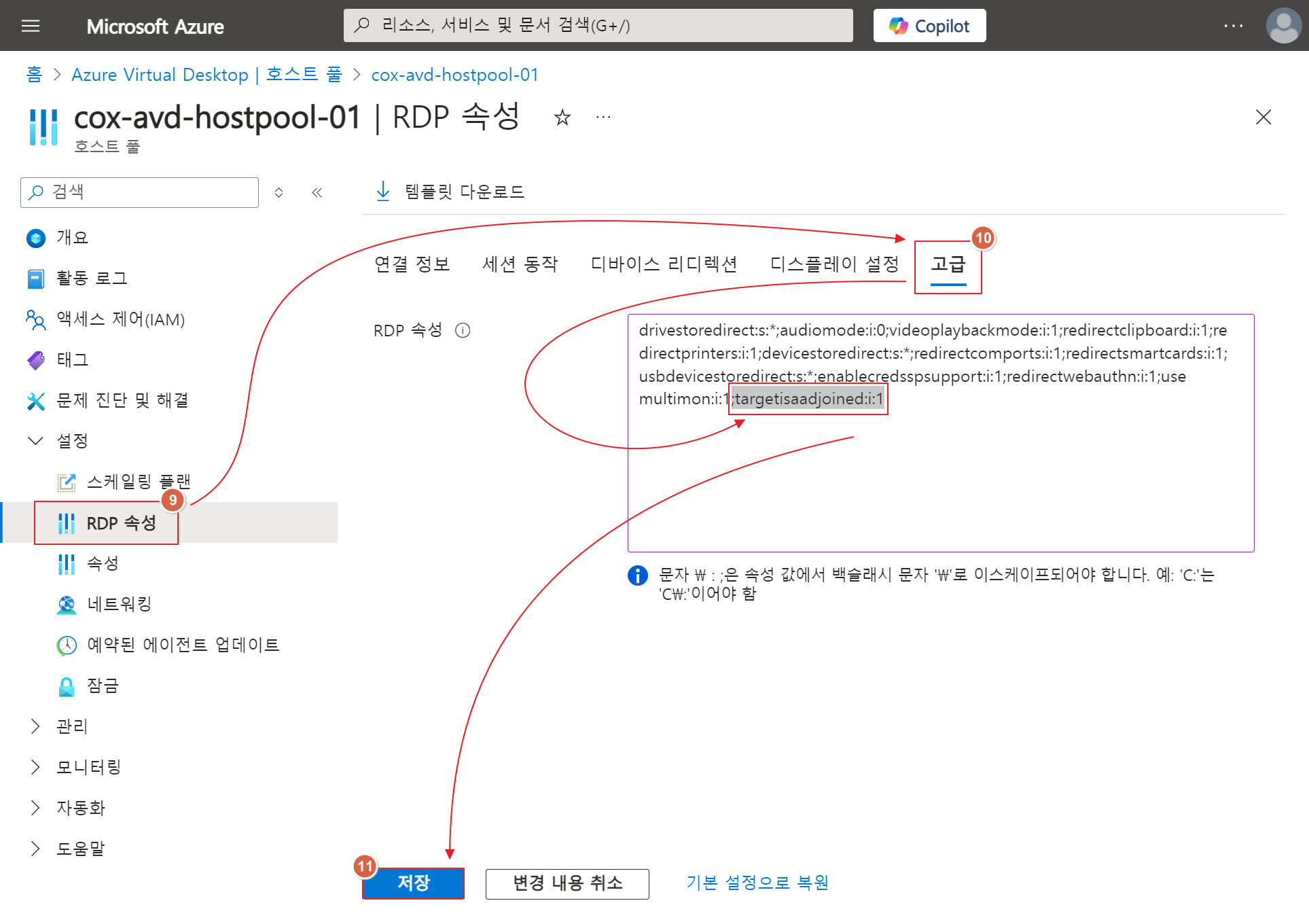Image resolution: width=1309 pixels, height=924 pixels.
Task: Favorite this page with the star icon
Action: click(x=562, y=118)
